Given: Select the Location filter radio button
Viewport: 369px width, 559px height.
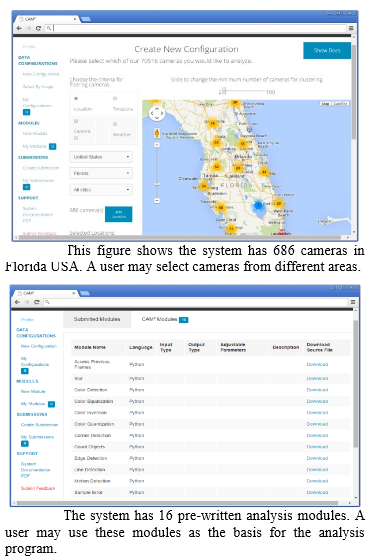Looking at the screenshot, I should 76,98.
